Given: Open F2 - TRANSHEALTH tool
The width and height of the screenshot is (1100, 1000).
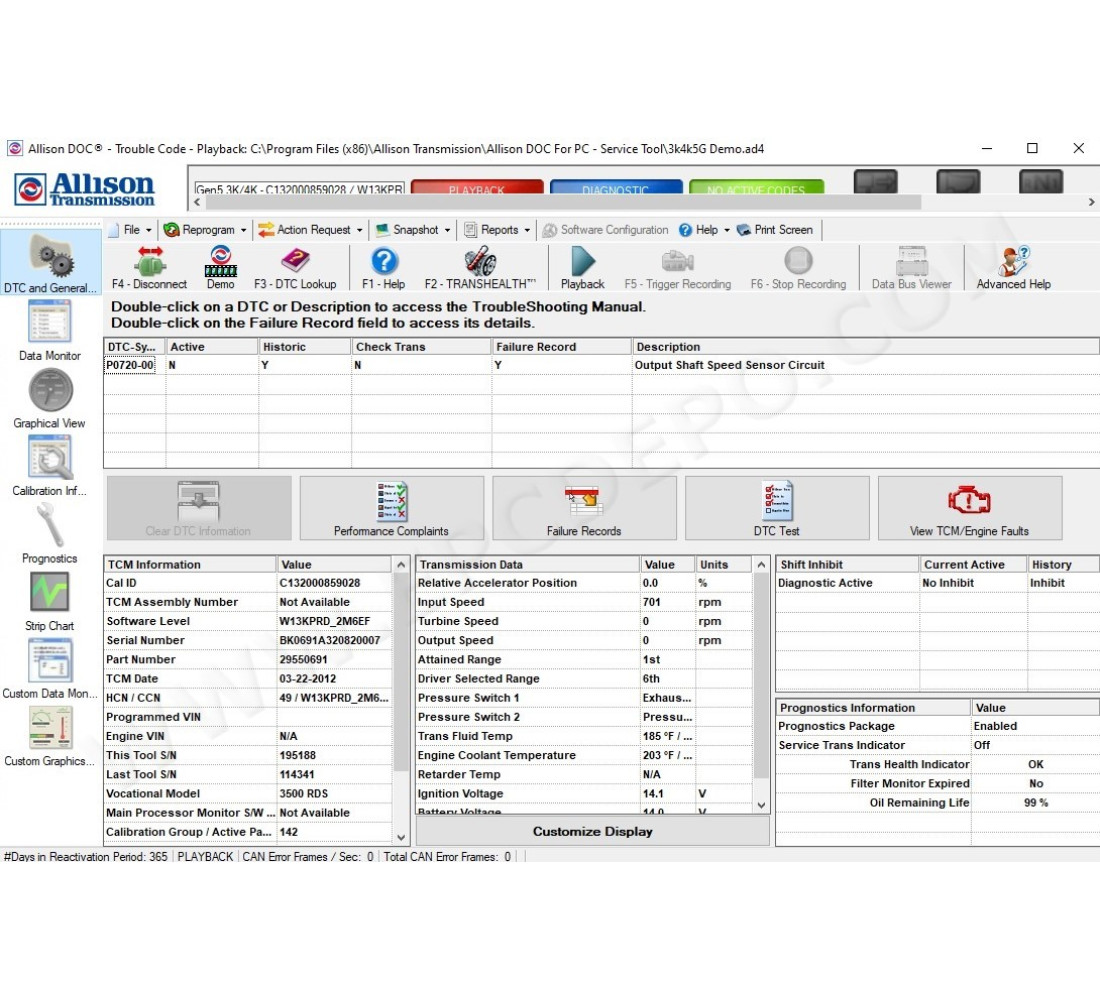Looking at the screenshot, I should coord(480,268).
